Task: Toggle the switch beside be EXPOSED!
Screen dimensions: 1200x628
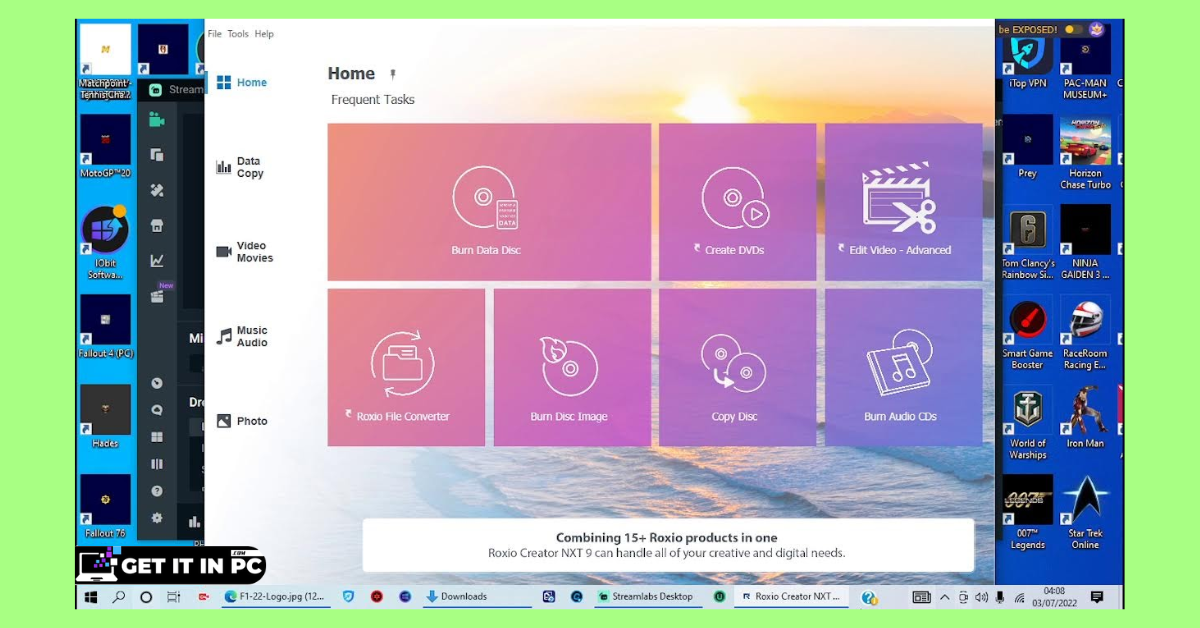Action: click(x=1074, y=29)
